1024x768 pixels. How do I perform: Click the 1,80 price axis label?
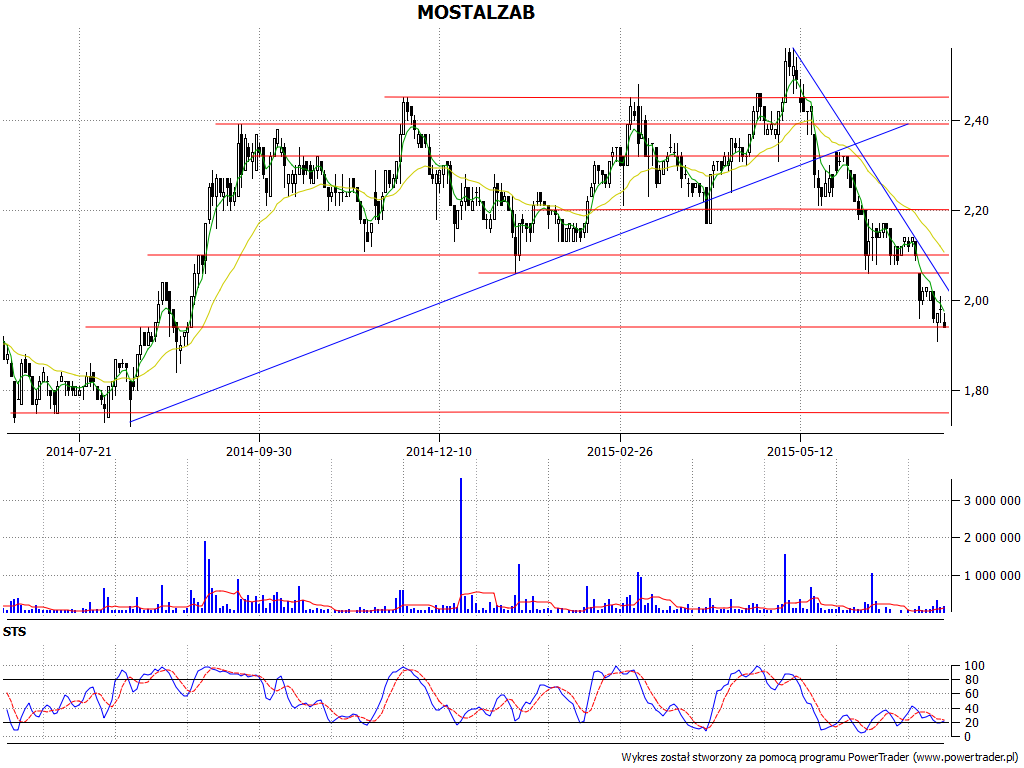click(x=976, y=391)
